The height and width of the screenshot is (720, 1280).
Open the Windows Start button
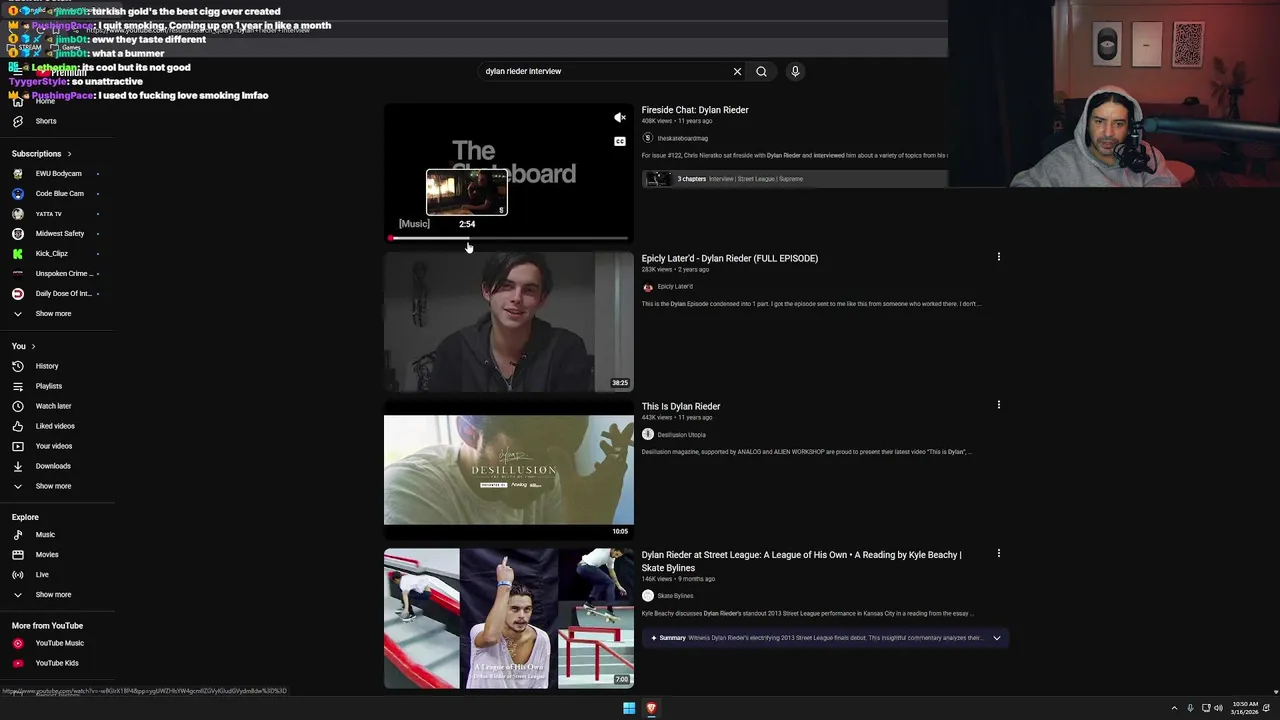click(629, 708)
